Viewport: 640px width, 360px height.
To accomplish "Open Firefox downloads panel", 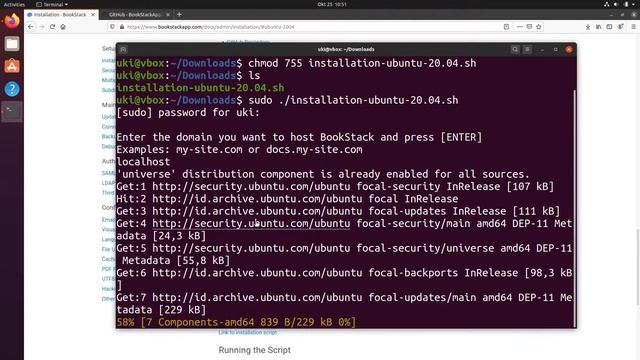I will coord(588,27).
